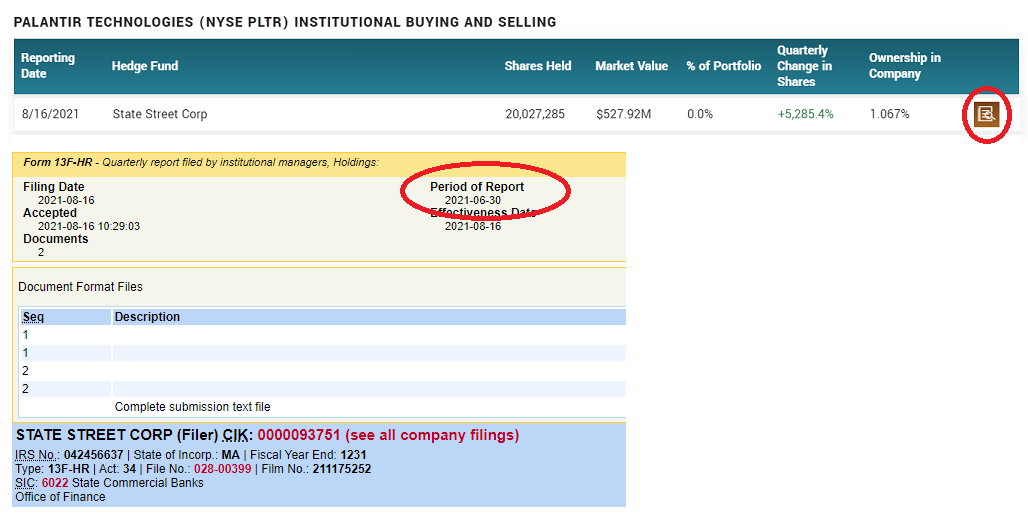Open the filing details icon for State Street

[x=986, y=114]
